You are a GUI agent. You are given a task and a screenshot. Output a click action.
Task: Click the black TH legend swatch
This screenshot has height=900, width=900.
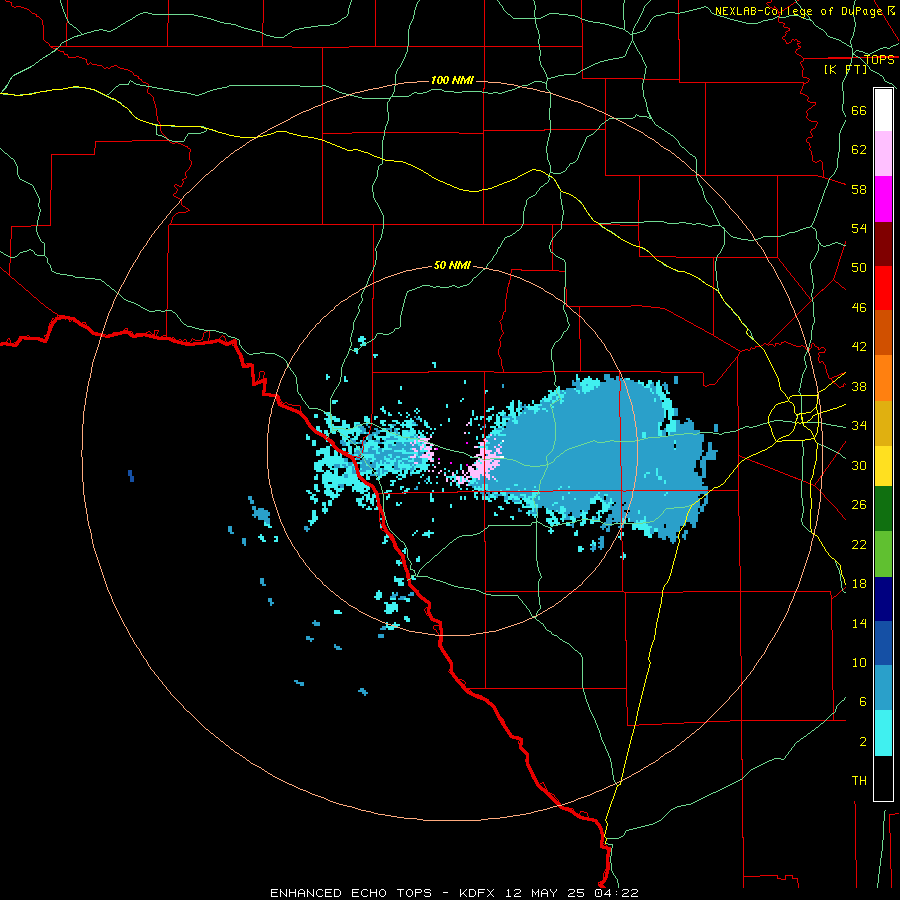point(883,778)
